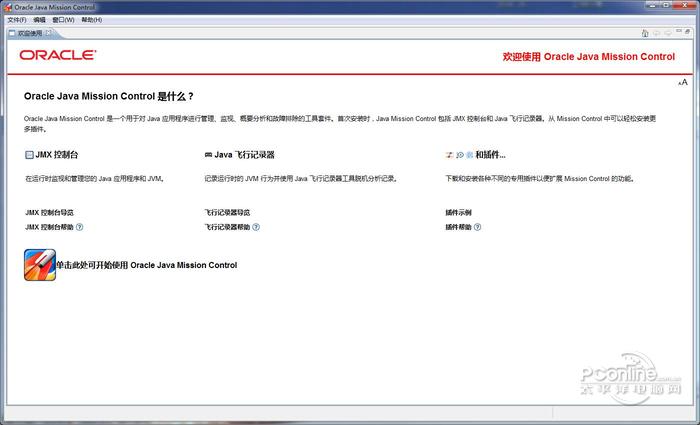Click the navigate forward arrow icon
The height and width of the screenshot is (425, 700).
tap(668, 33)
